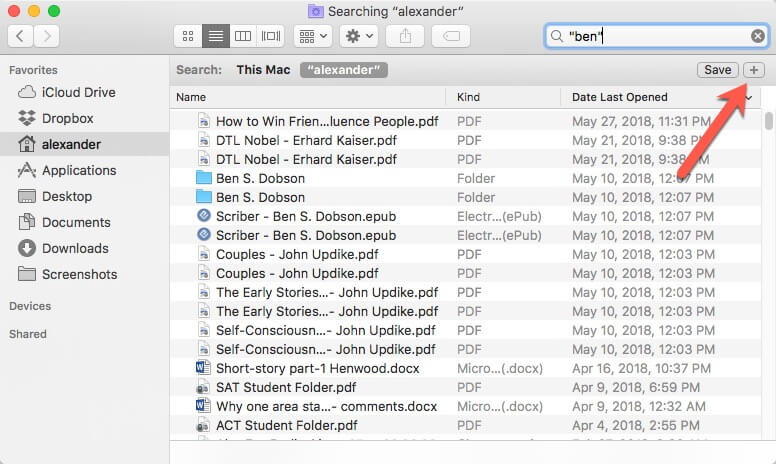The width and height of the screenshot is (776, 464).
Task: Click Why one area sta...- comments.docx icon
Action: pos(203,406)
